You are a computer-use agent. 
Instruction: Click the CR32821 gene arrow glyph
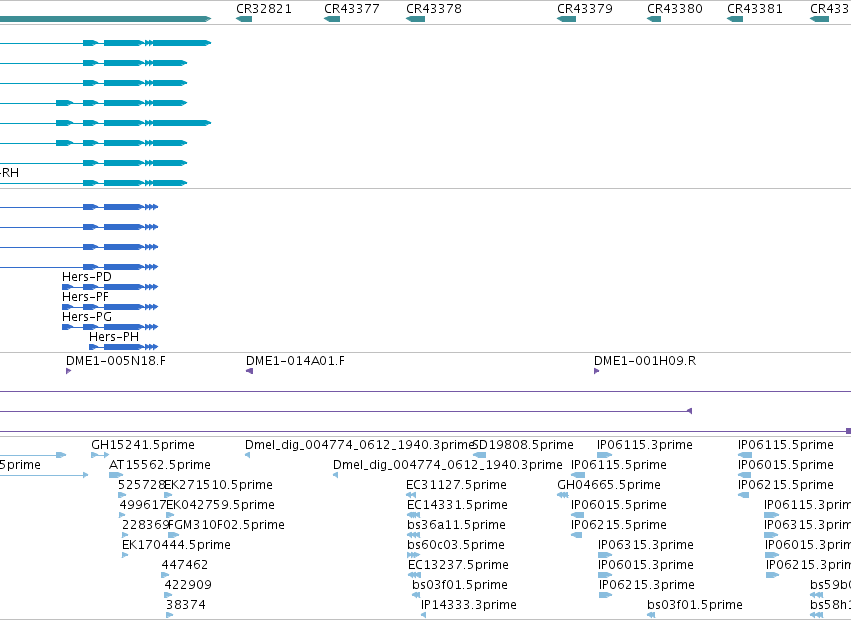click(x=244, y=19)
